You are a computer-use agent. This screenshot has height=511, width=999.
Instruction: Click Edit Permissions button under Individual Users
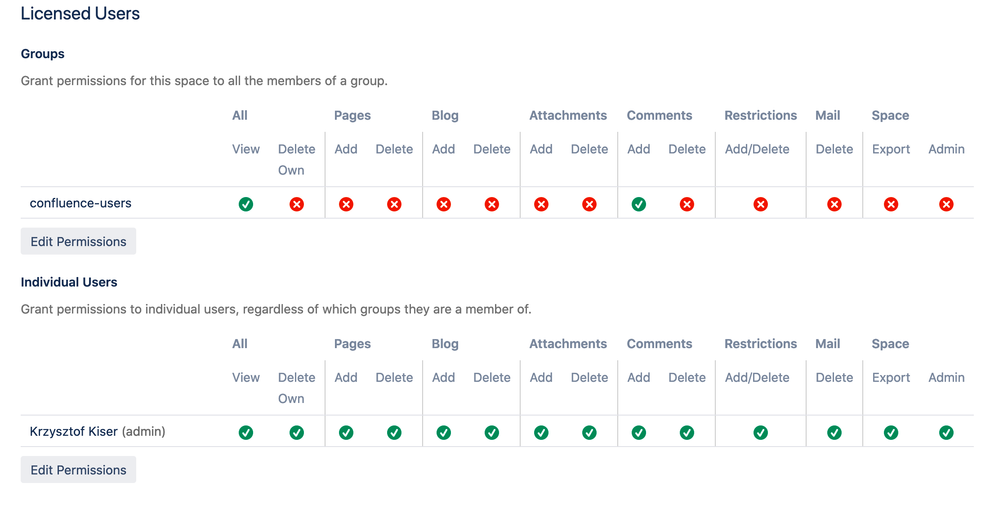pyautogui.click(x=78, y=470)
